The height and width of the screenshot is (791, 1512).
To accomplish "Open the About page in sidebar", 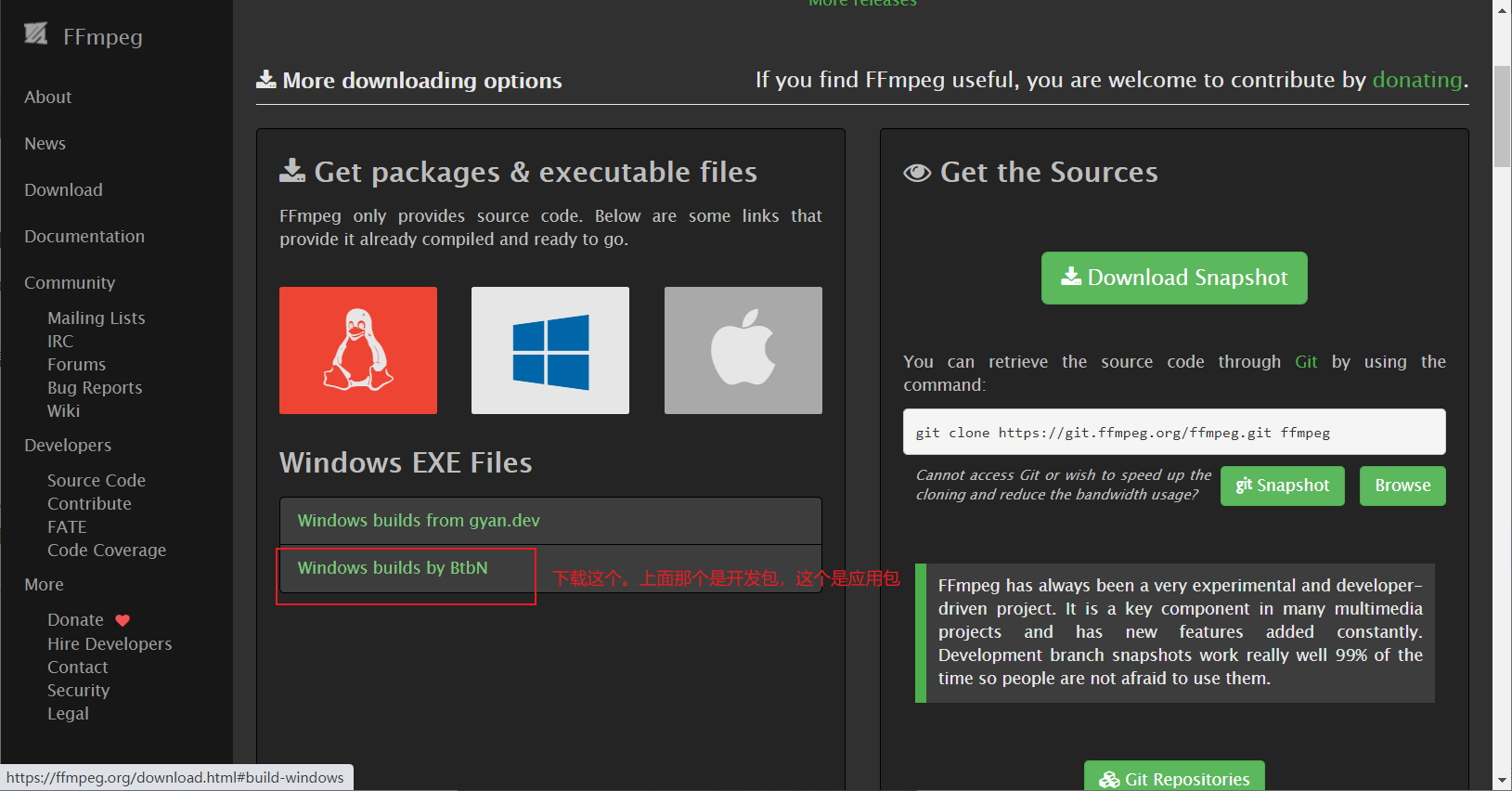I will click(48, 97).
